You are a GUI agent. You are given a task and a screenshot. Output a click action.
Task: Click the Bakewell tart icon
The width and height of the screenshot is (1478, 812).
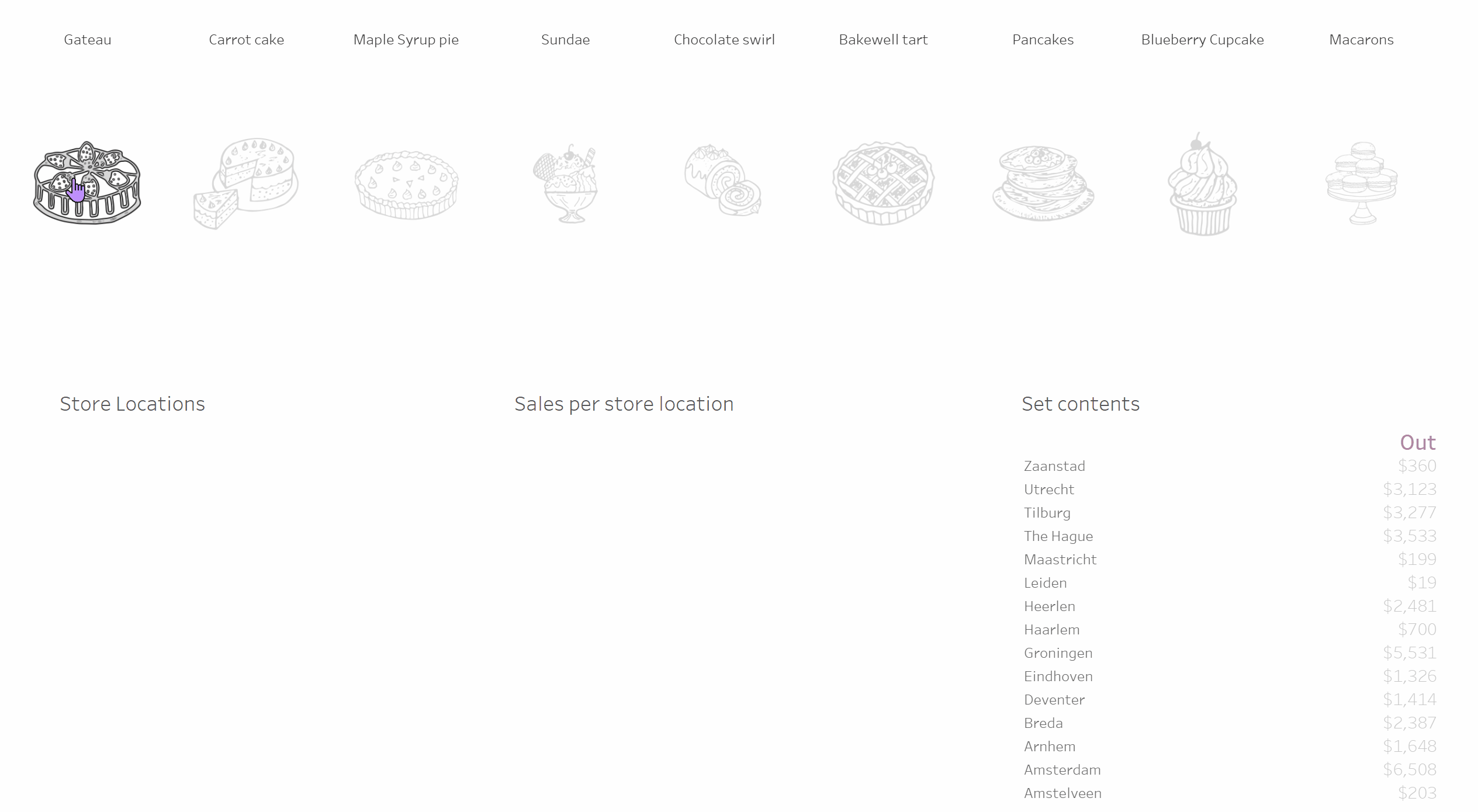[x=883, y=182]
